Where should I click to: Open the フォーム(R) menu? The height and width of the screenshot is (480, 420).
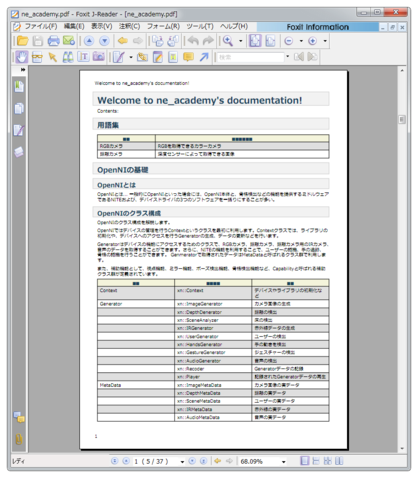163,26
